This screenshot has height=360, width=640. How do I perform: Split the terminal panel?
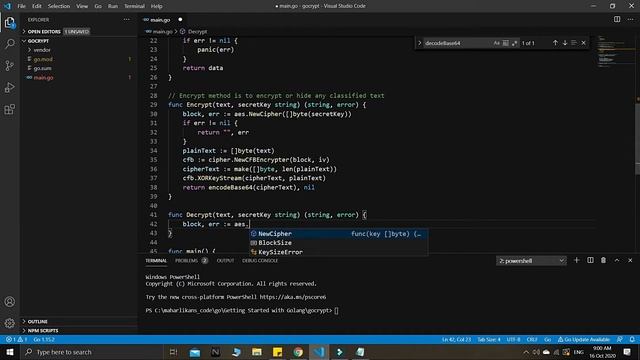pos(590,260)
